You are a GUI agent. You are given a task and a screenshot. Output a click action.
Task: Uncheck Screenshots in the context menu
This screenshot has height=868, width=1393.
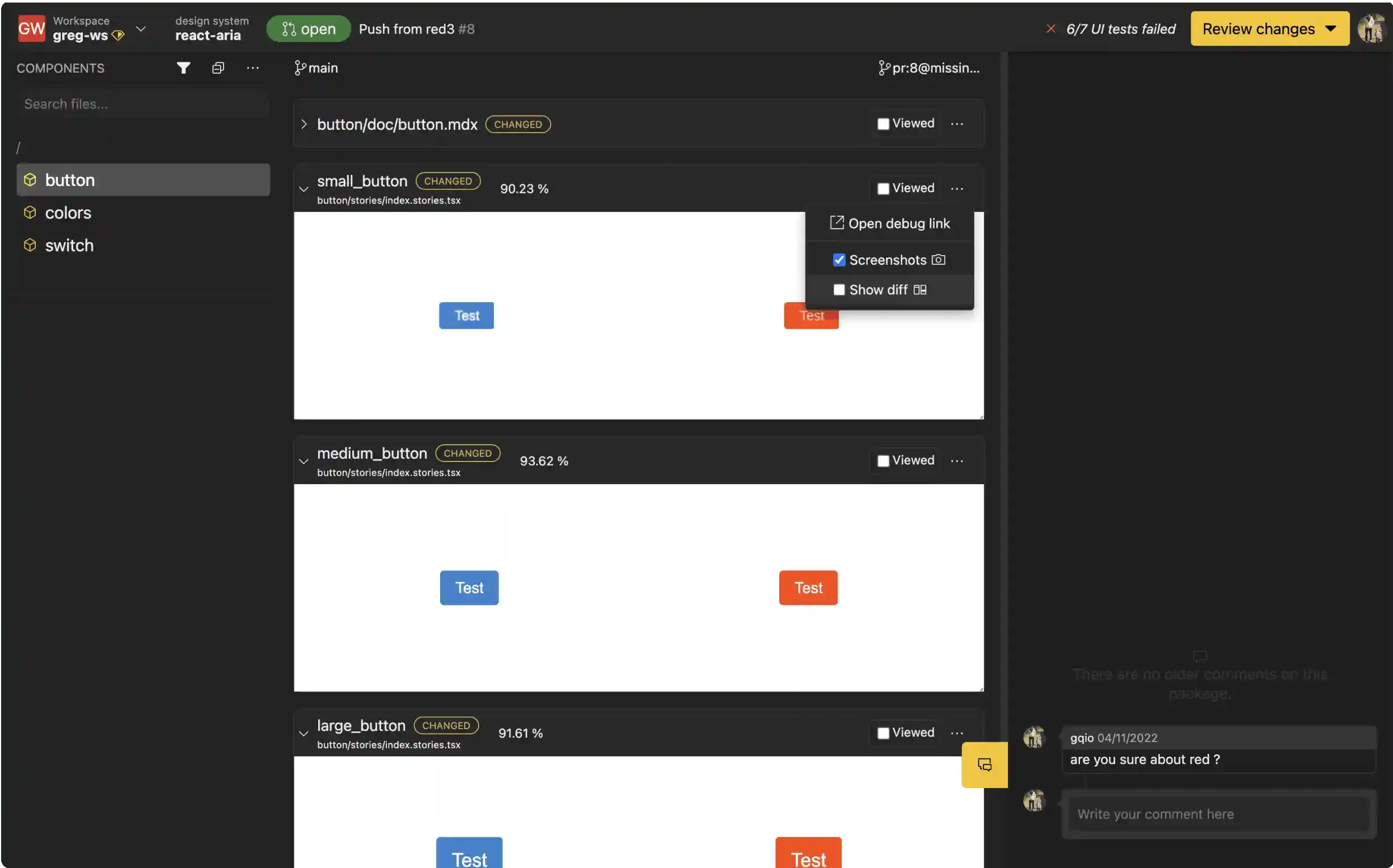point(839,260)
